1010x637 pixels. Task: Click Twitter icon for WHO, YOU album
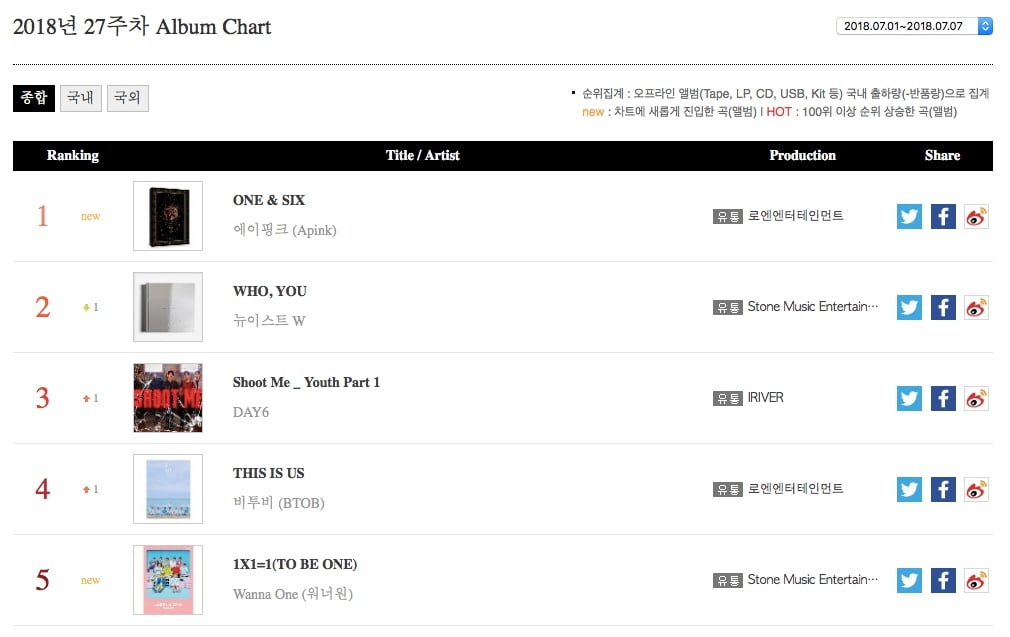909,307
